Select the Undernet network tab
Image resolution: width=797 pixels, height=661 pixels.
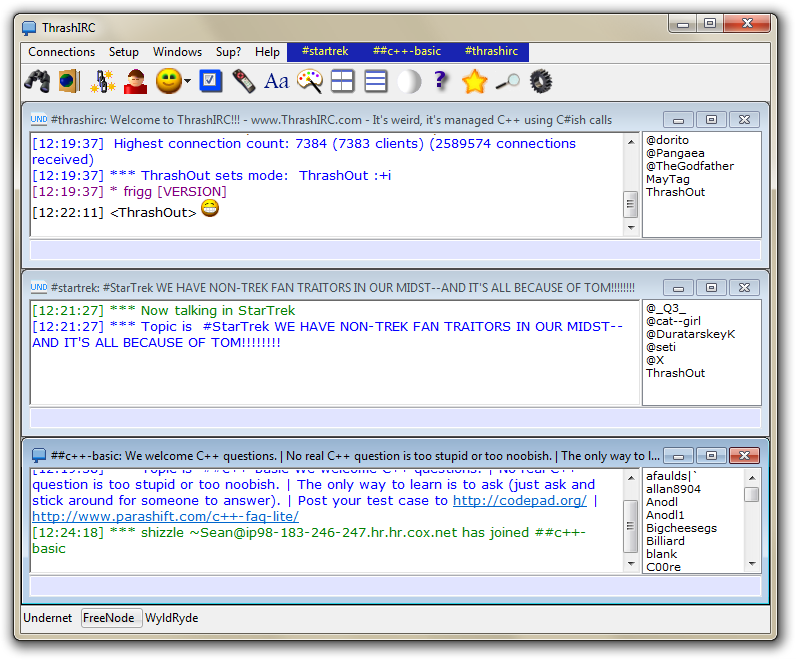click(x=48, y=618)
